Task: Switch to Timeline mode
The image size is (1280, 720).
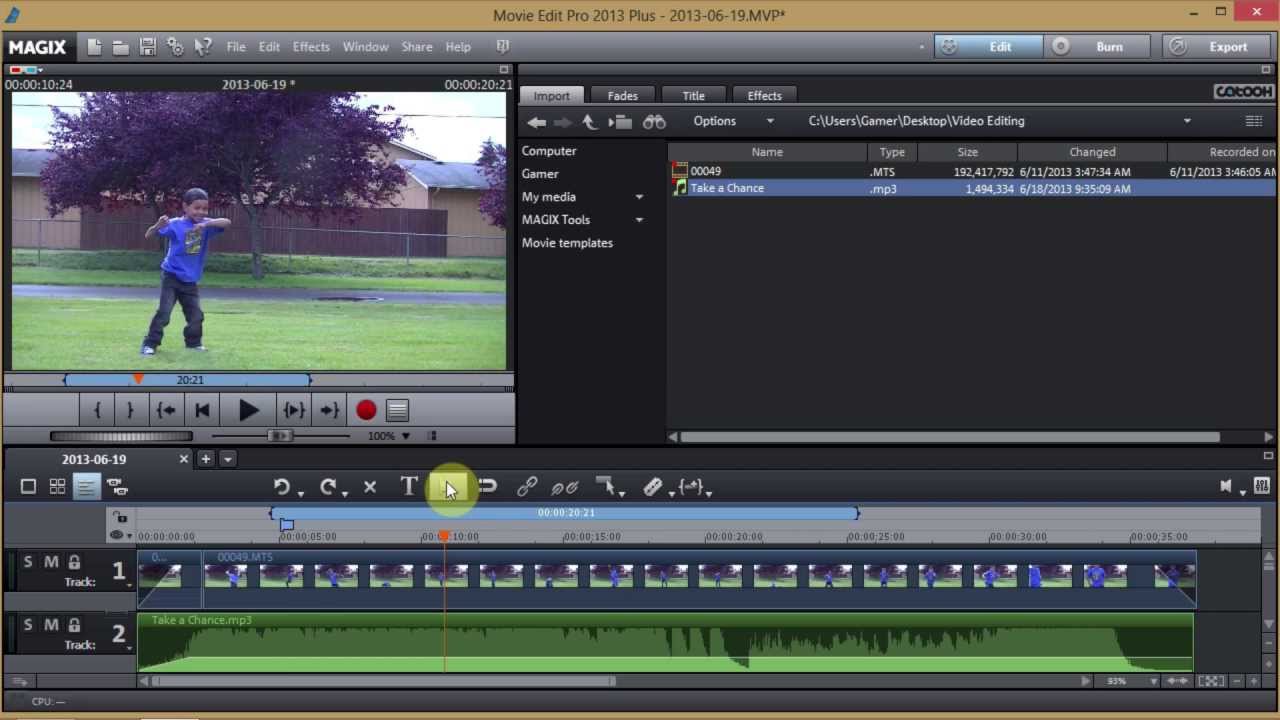Action: (x=86, y=487)
